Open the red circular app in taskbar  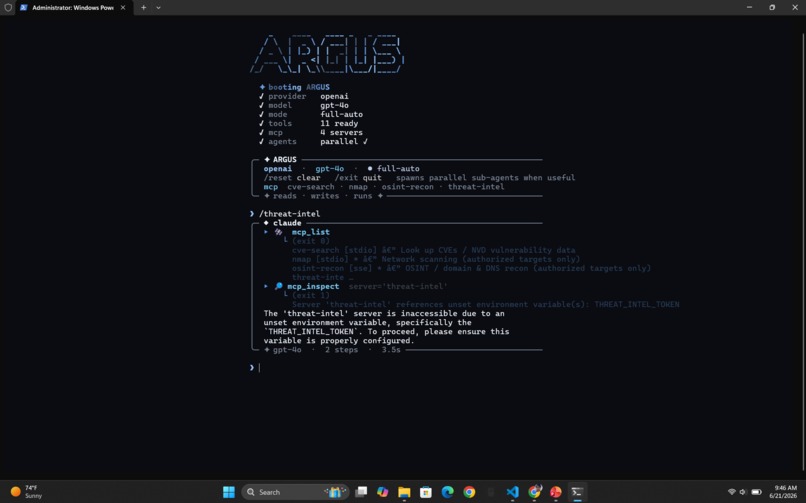coord(556,492)
